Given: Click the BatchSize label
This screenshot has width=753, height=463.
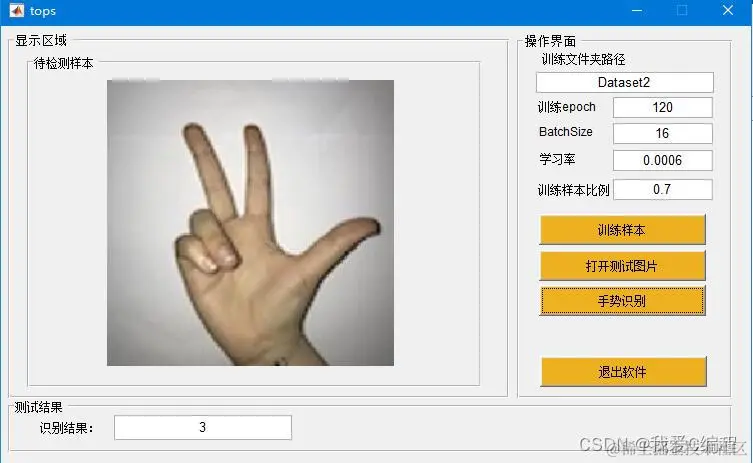Looking at the screenshot, I should 566,132.
